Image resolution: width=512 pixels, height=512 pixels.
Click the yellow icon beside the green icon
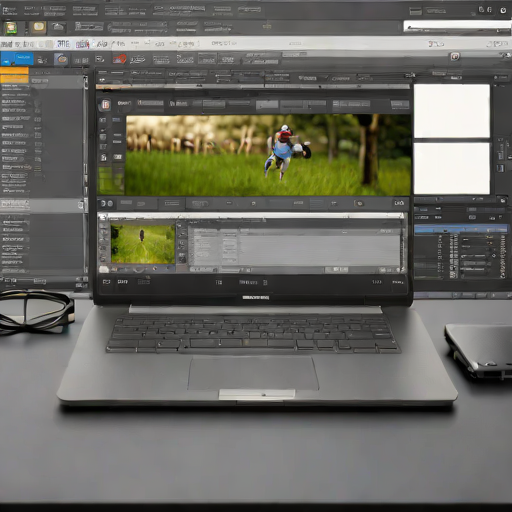pos(39,27)
